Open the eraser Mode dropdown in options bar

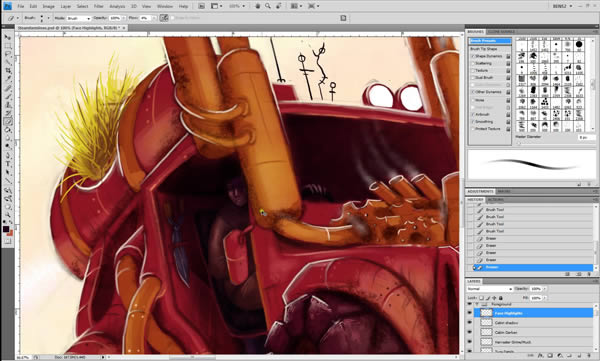(79, 18)
